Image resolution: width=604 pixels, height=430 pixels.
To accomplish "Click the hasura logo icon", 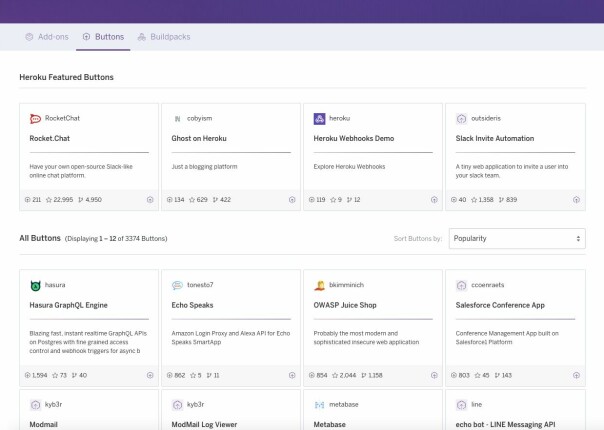I will pos(35,286).
